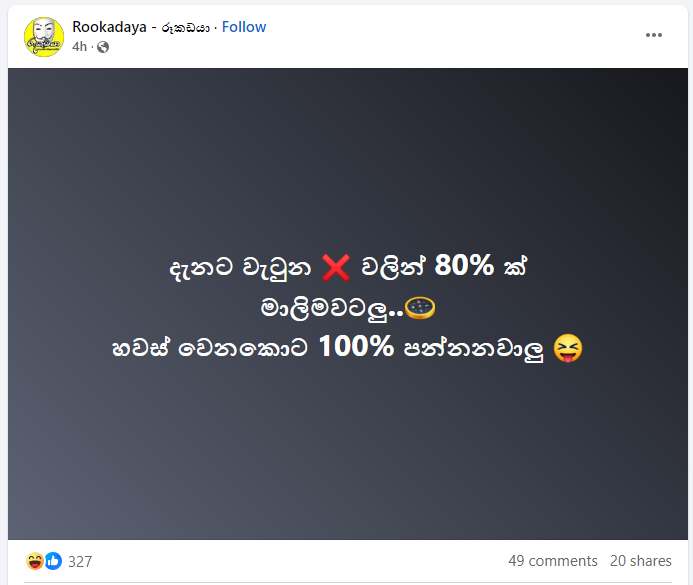Open the 327 reactions count list
The image size is (693, 585).
80,561
